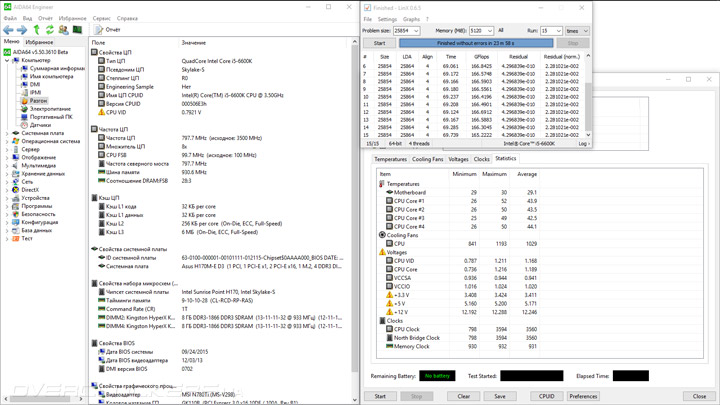Click the Start button in LinX

379,43
